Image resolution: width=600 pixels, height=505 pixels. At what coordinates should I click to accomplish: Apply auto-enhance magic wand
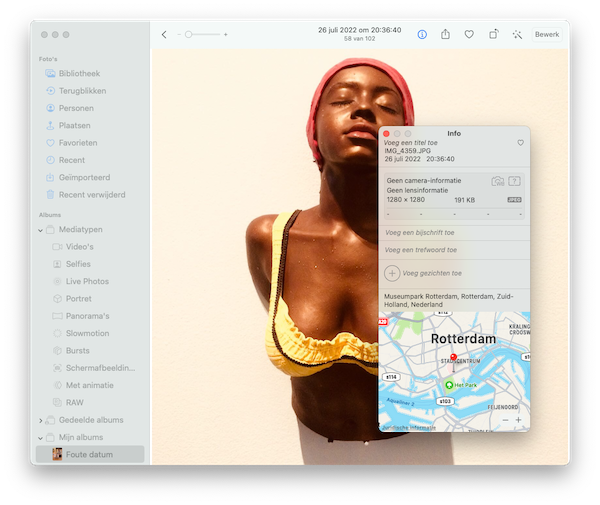coord(517,34)
